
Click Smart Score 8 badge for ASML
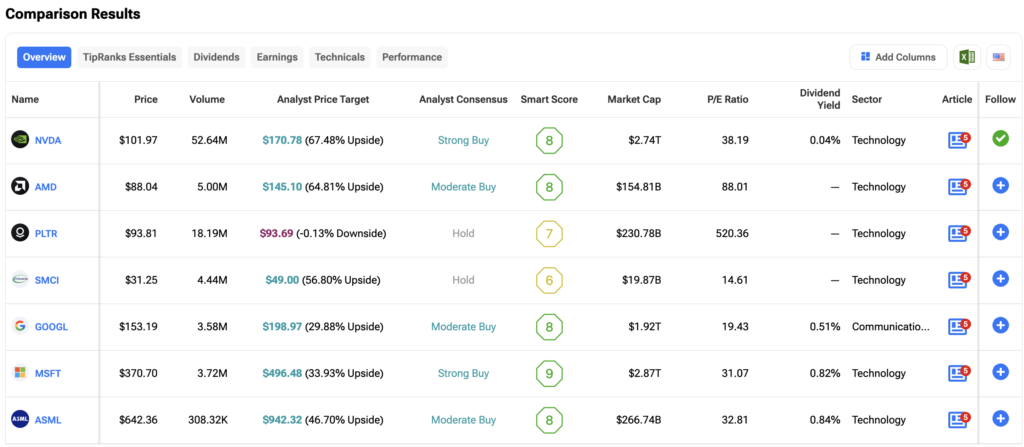point(549,420)
